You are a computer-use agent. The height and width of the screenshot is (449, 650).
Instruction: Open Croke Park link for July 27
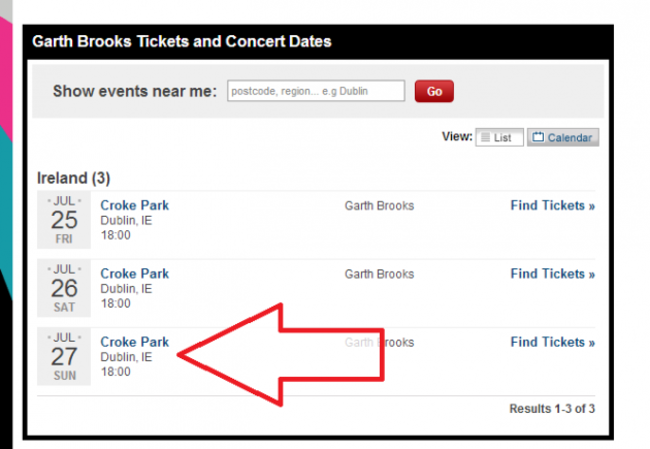[x=135, y=342]
